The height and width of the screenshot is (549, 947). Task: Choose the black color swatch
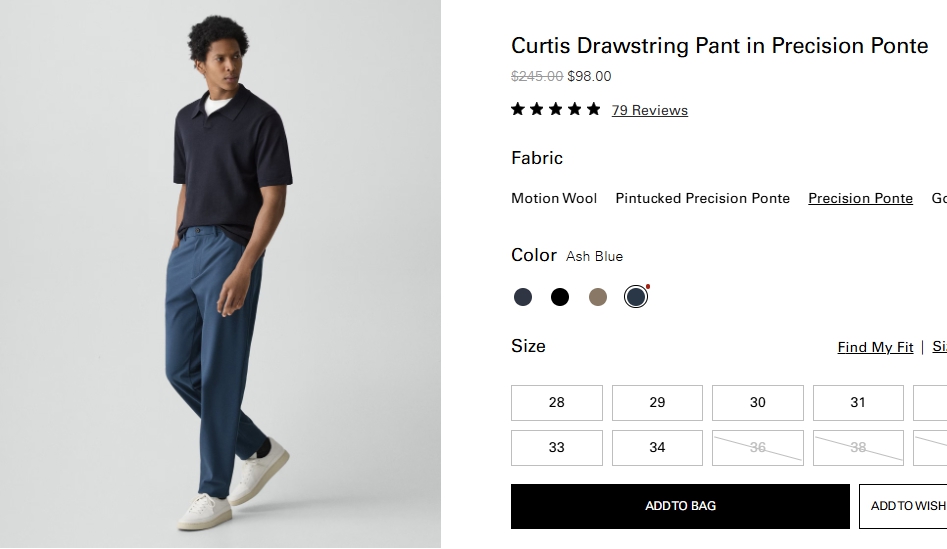click(x=560, y=297)
